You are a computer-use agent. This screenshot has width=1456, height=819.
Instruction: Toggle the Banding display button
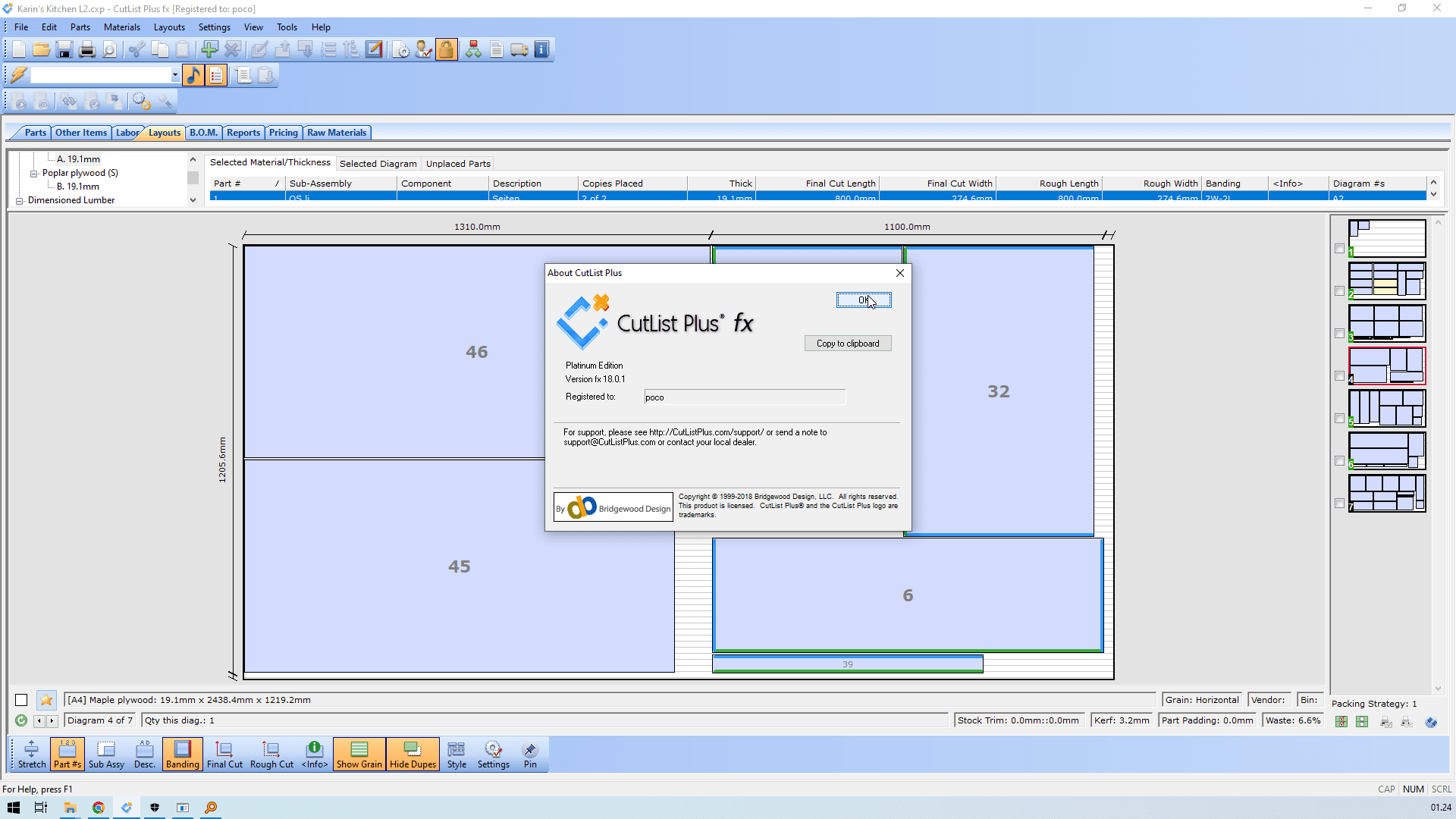point(182,755)
